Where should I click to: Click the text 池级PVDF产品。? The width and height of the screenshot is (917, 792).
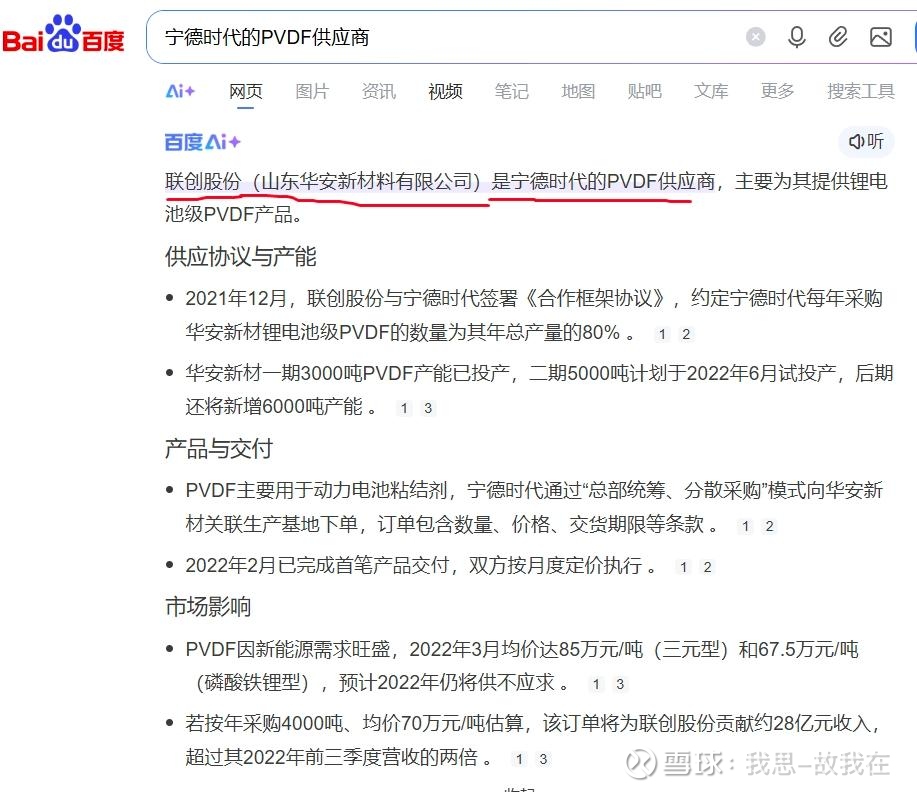point(234,214)
